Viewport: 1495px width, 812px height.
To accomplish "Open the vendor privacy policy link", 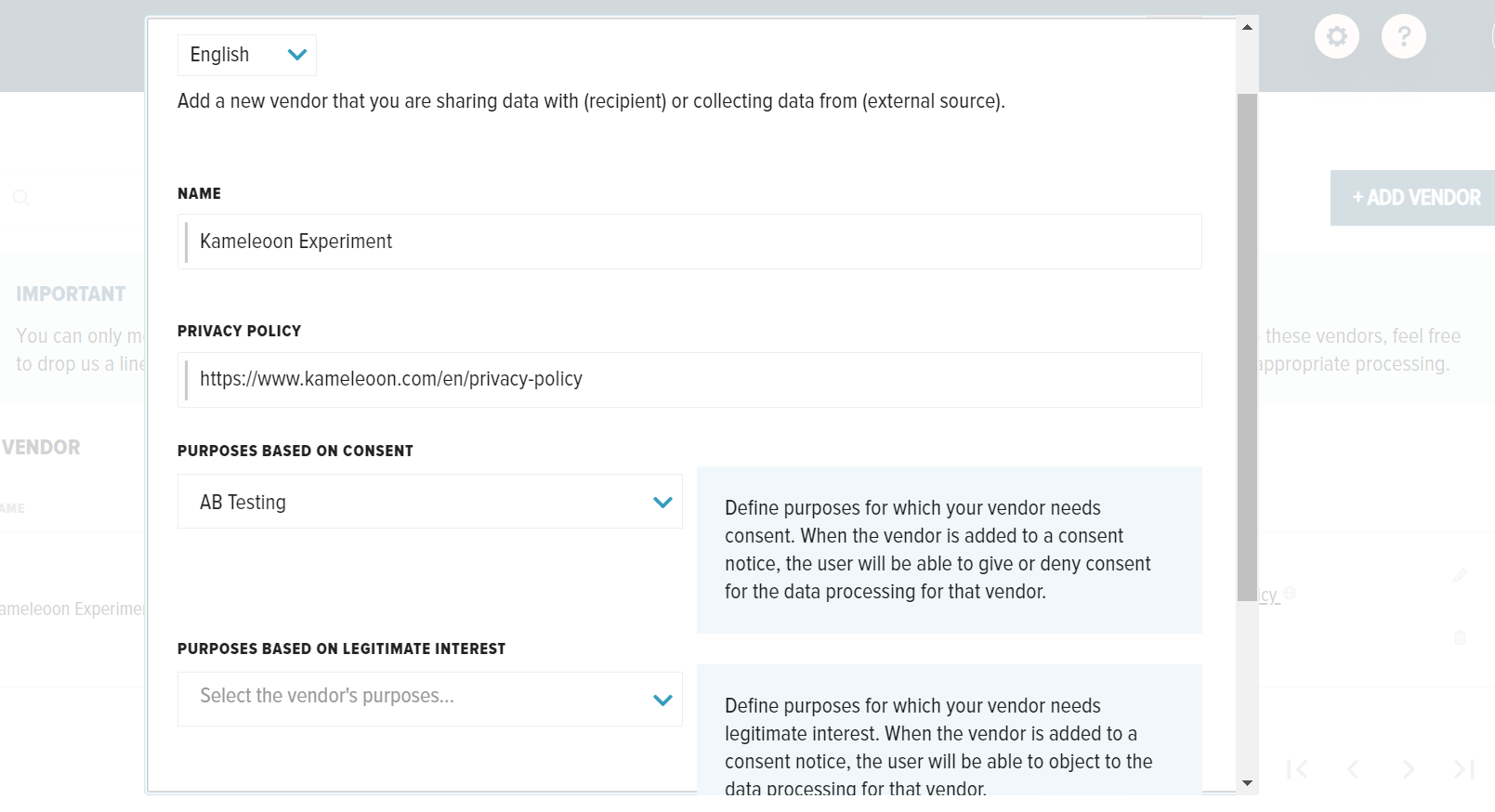I will click(1269, 596).
